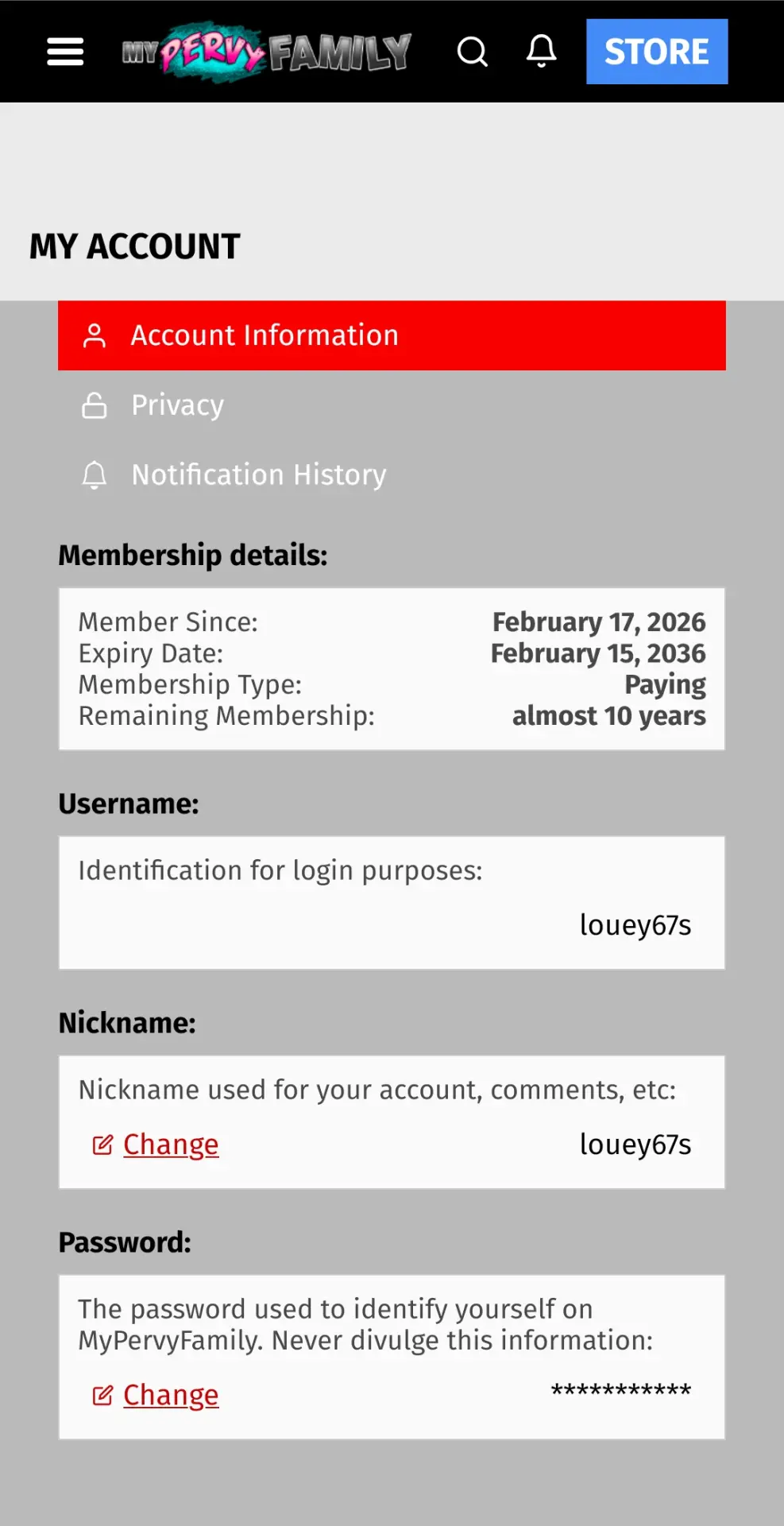784x1526 pixels.
Task: Open notifications bell in header
Action: 542,52
